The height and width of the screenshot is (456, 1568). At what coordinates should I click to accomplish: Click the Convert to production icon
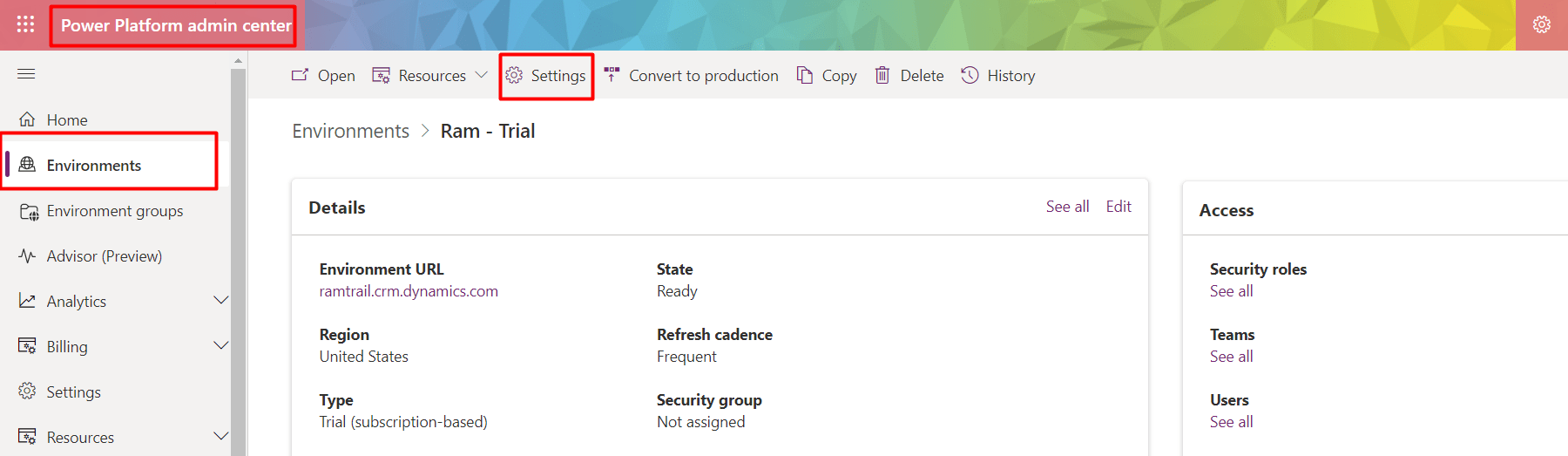tap(612, 75)
